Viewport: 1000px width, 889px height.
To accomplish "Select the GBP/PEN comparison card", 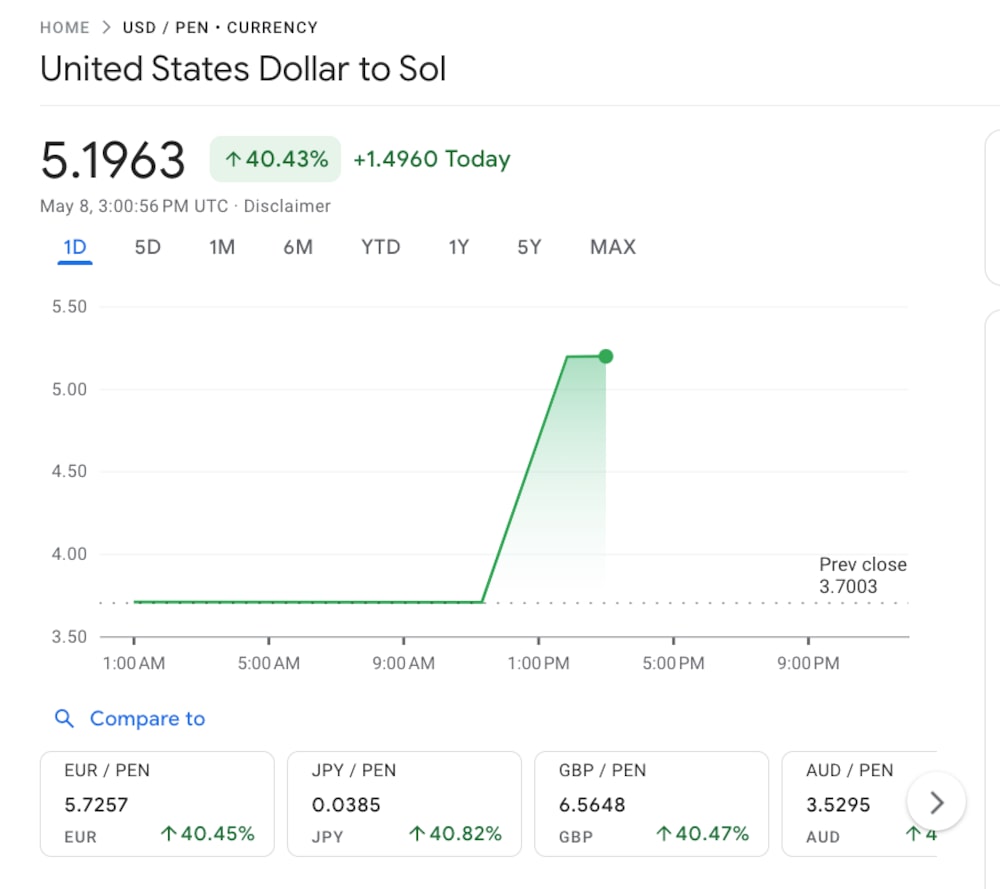I will pos(651,803).
